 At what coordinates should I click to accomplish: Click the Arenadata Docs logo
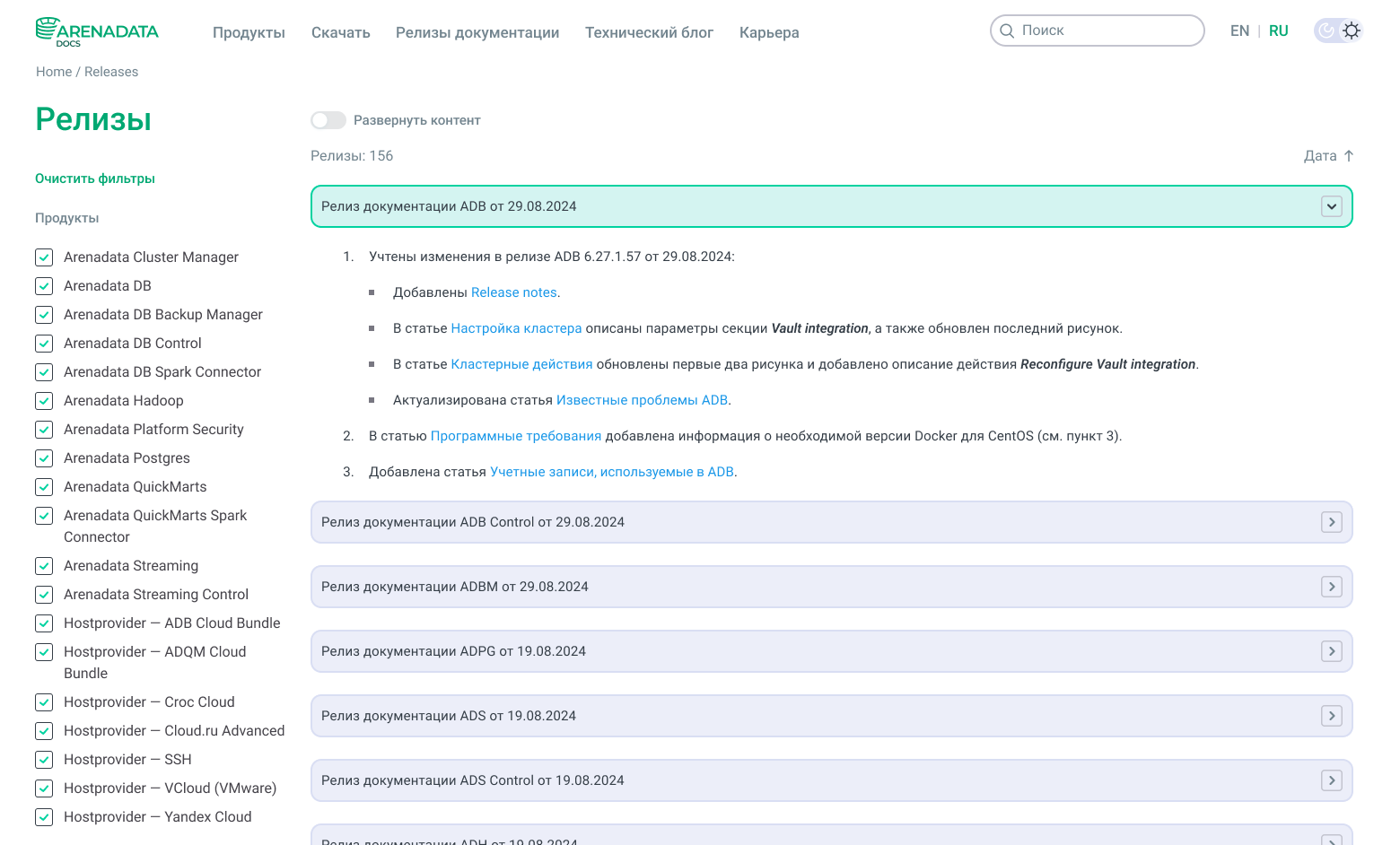(x=97, y=31)
